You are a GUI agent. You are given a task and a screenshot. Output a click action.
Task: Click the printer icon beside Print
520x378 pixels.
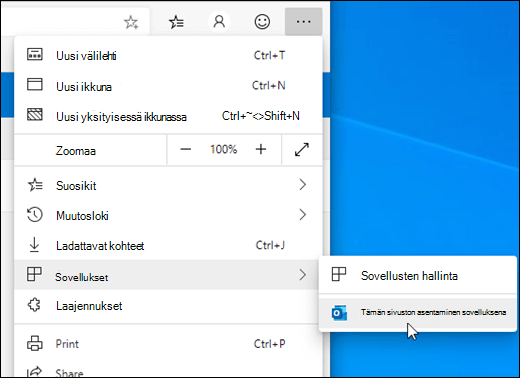[35, 343]
